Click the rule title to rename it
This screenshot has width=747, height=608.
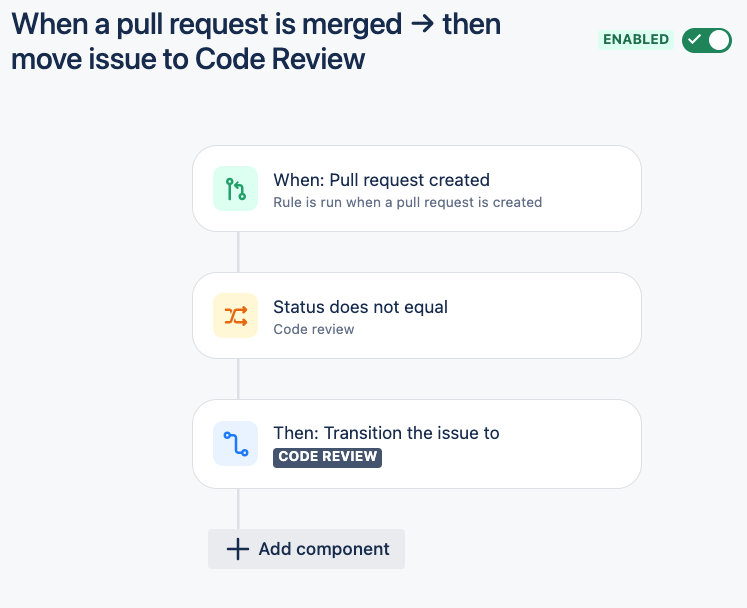(x=256, y=41)
